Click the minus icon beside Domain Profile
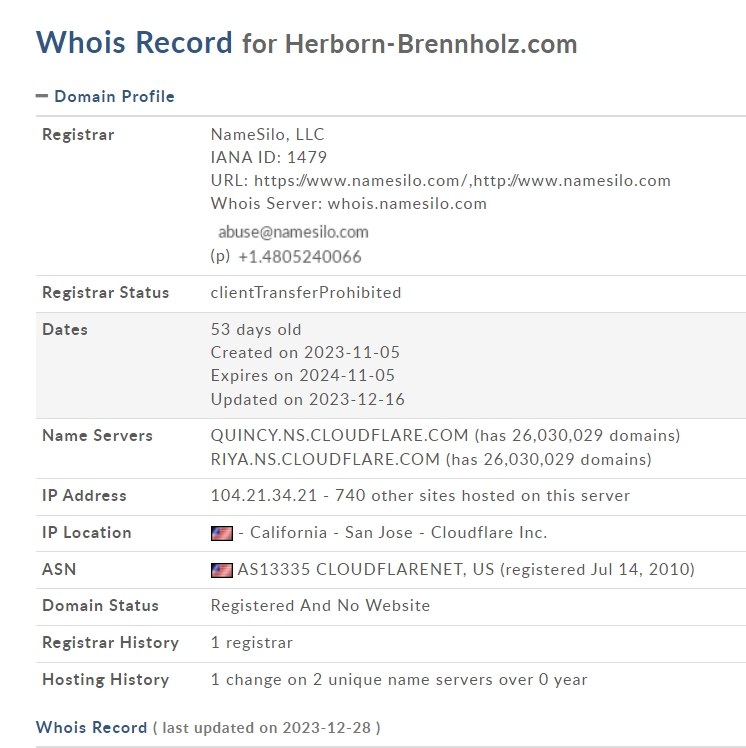The width and height of the screenshot is (746, 748). pyautogui.click(x=42, y=96)
